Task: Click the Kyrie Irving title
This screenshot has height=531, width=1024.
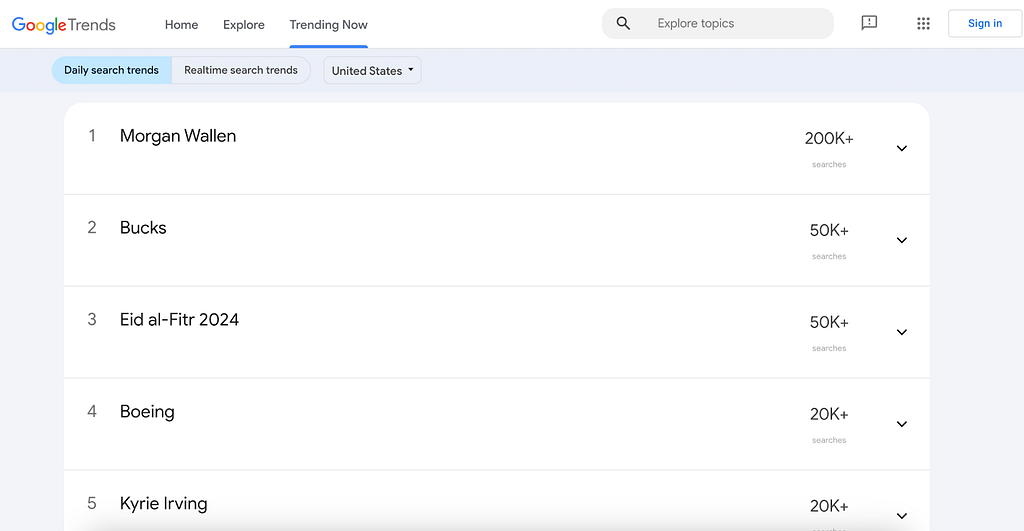Action: [x=163, y=504]
